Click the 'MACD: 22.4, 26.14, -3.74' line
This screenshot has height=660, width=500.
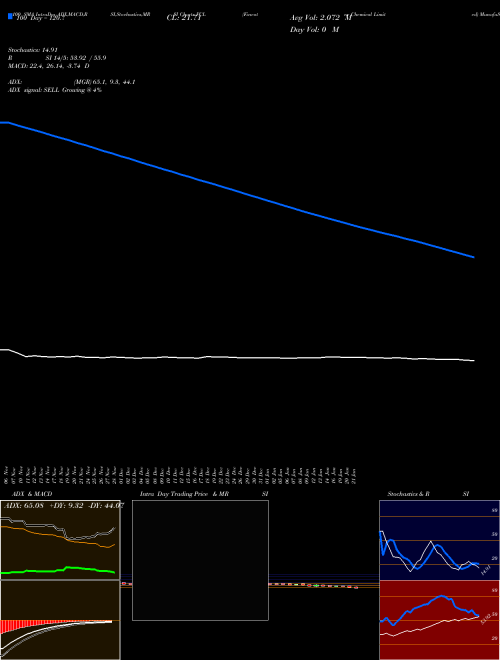coord(45,66)
